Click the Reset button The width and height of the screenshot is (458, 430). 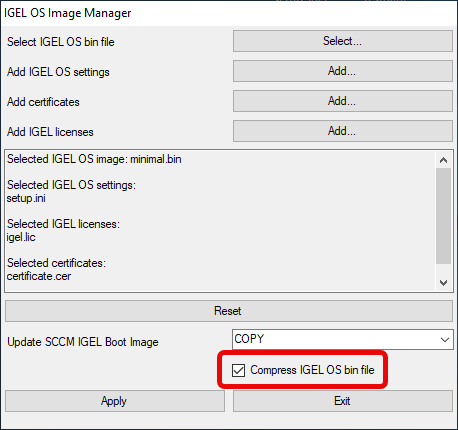click(229, 311)
